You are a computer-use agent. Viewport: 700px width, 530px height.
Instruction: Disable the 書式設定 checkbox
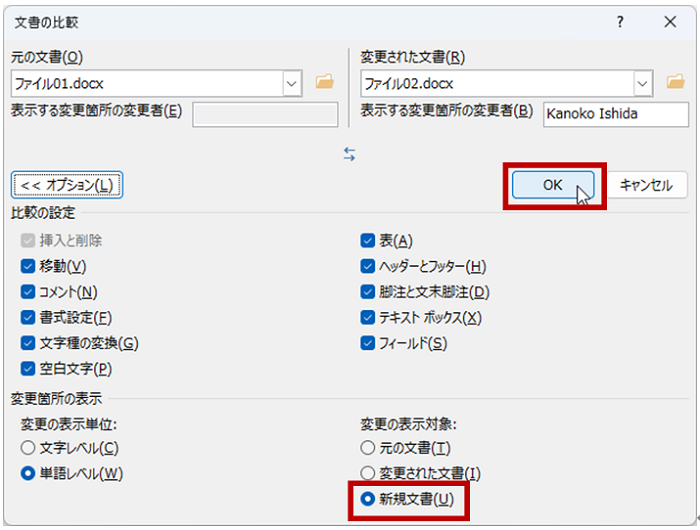[x=27, y=318]
